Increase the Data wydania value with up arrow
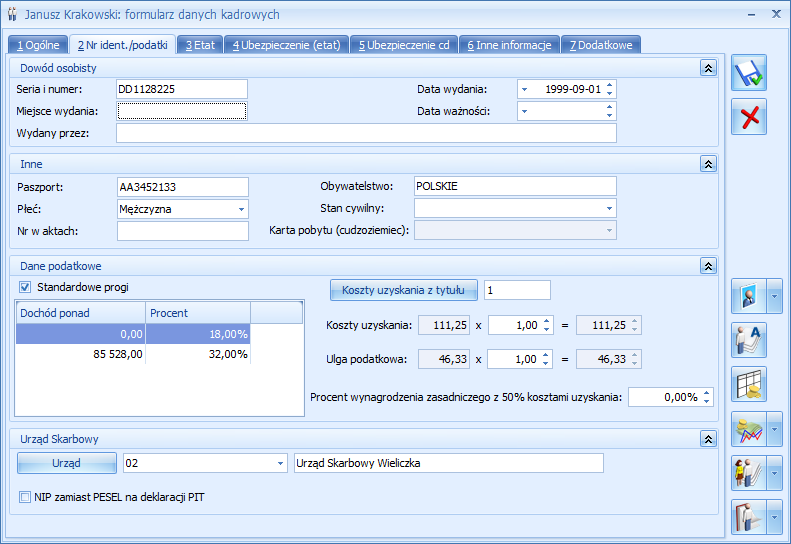 coord(609,85)
